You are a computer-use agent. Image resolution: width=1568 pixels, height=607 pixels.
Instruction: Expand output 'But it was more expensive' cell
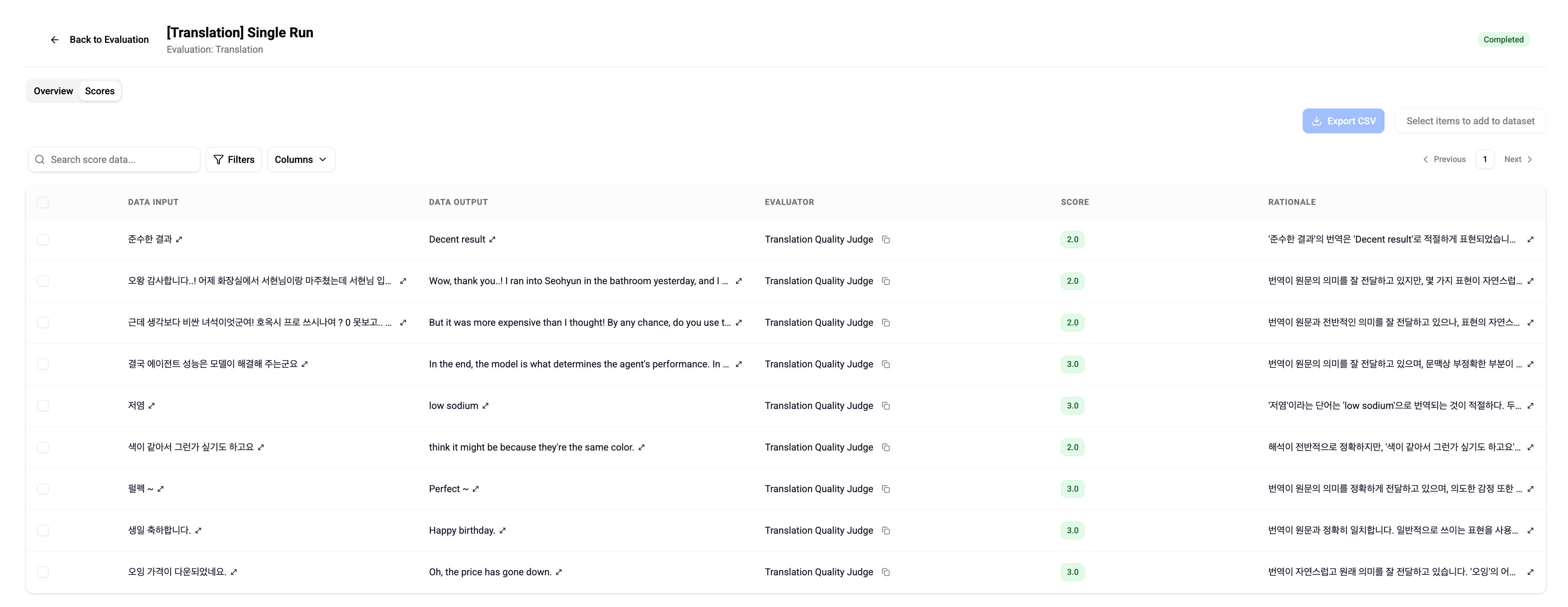(x=738, y=323)
